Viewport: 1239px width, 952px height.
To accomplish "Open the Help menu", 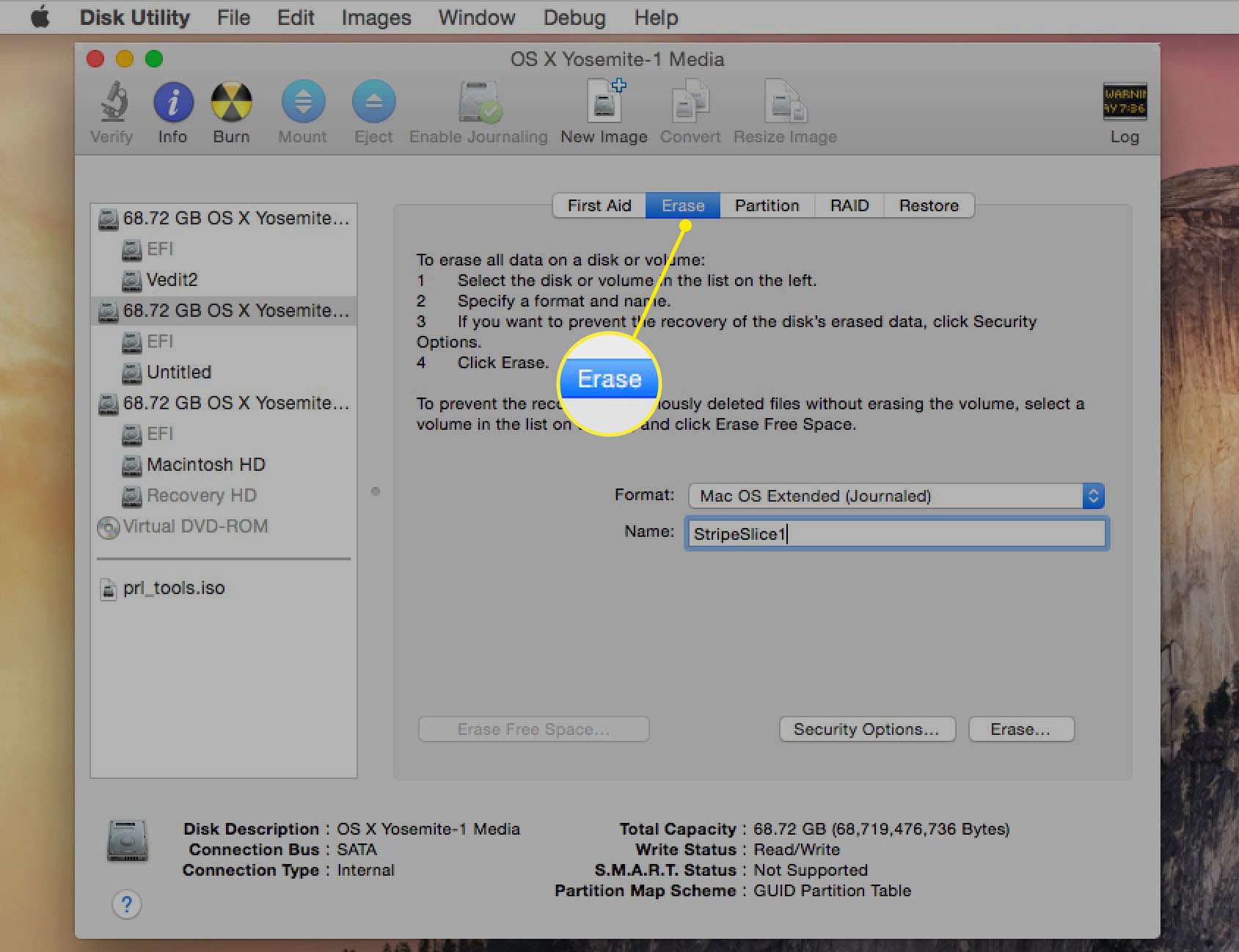I will (x=656, y=17).
